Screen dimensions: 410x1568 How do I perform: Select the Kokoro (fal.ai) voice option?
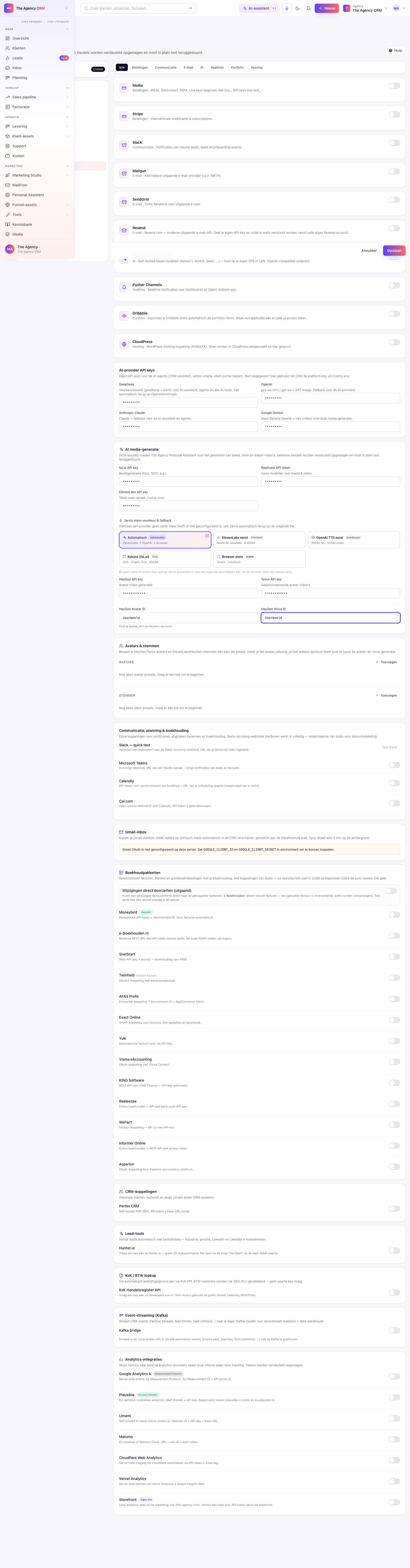165,559
